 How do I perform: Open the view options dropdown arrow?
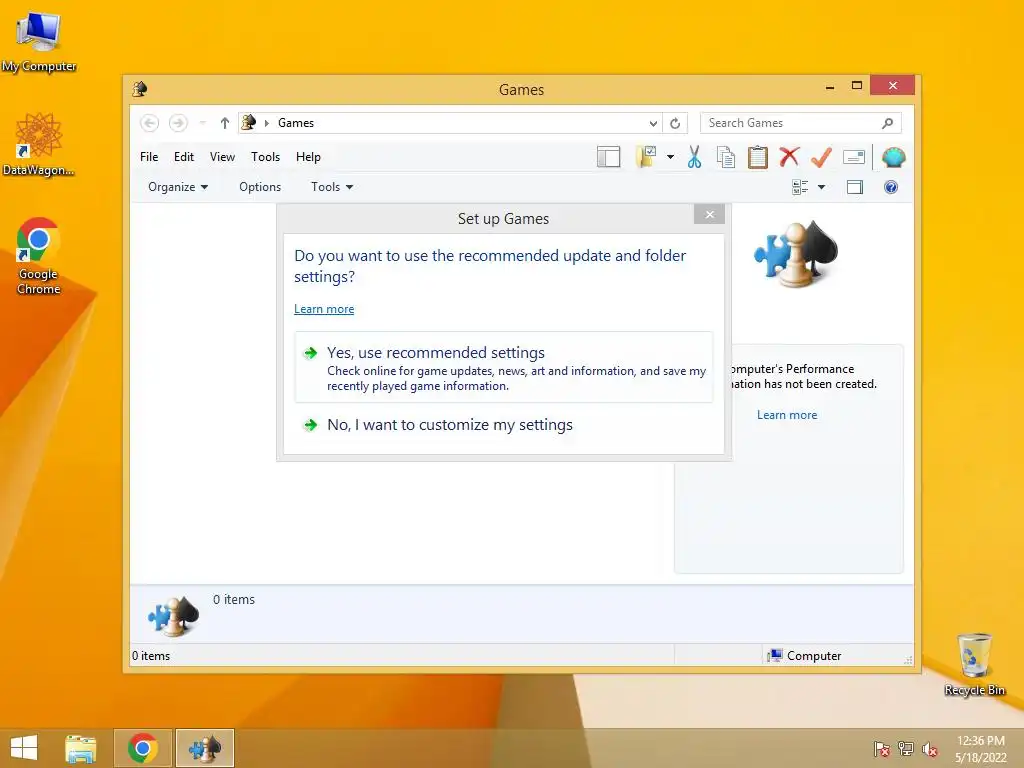[x=822, y=187]
